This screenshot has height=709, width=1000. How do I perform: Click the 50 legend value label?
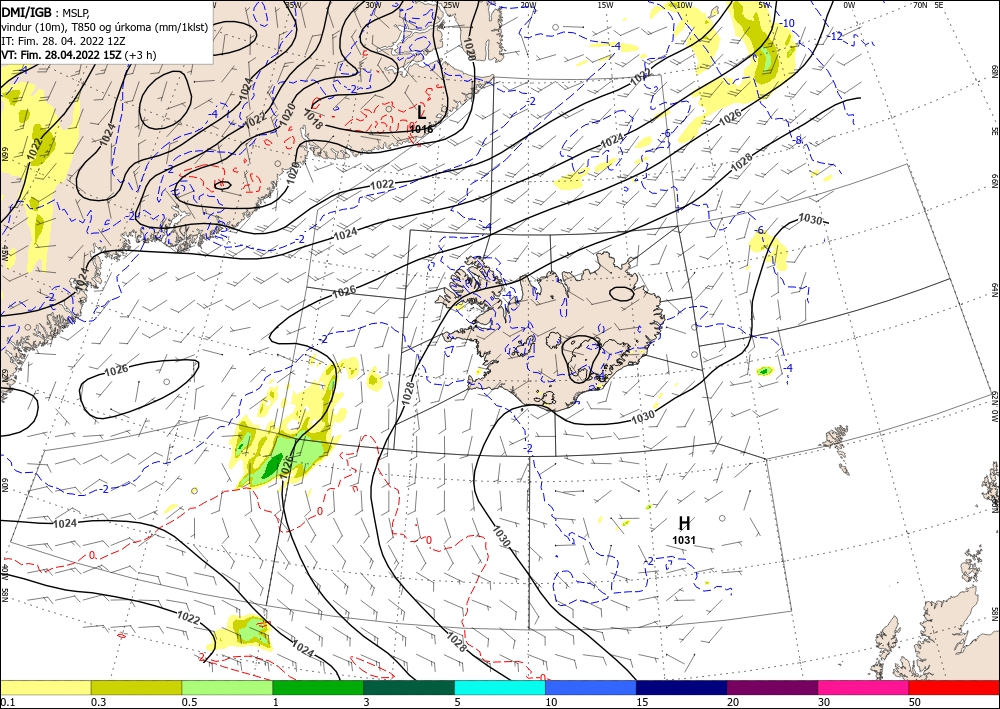[x=915, y=702]
